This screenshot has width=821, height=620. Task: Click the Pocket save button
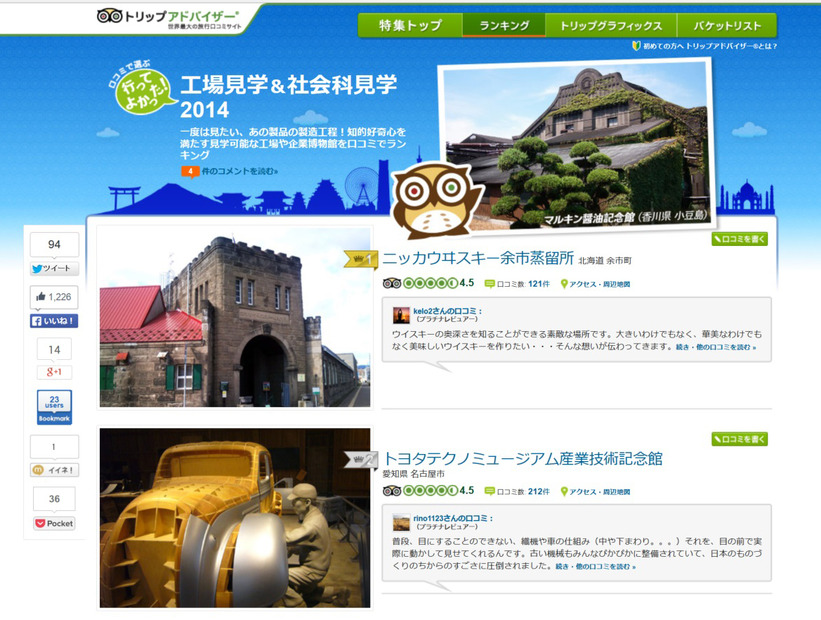(54, 523)
